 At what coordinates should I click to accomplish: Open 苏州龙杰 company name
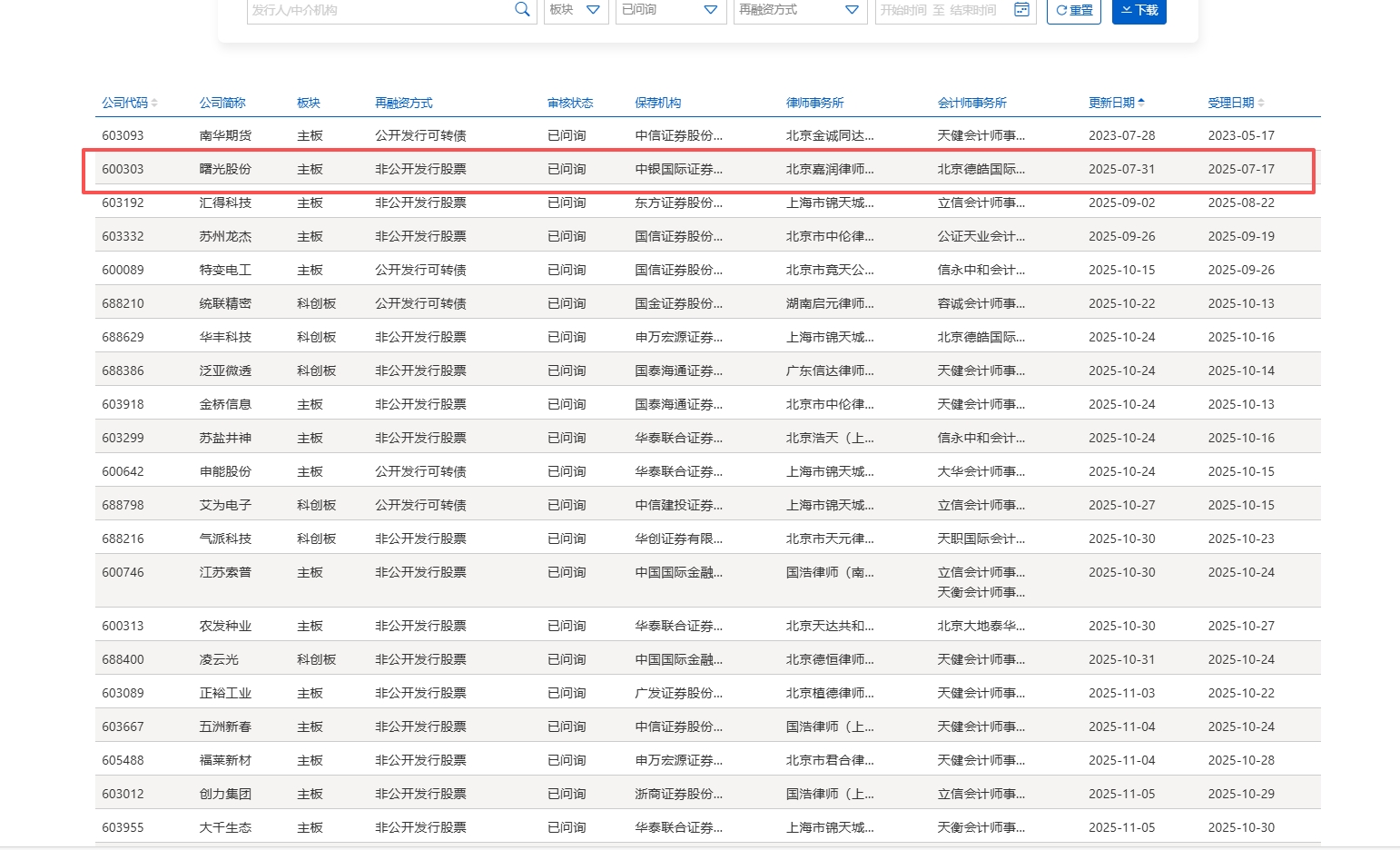click(x=225, y=236)
